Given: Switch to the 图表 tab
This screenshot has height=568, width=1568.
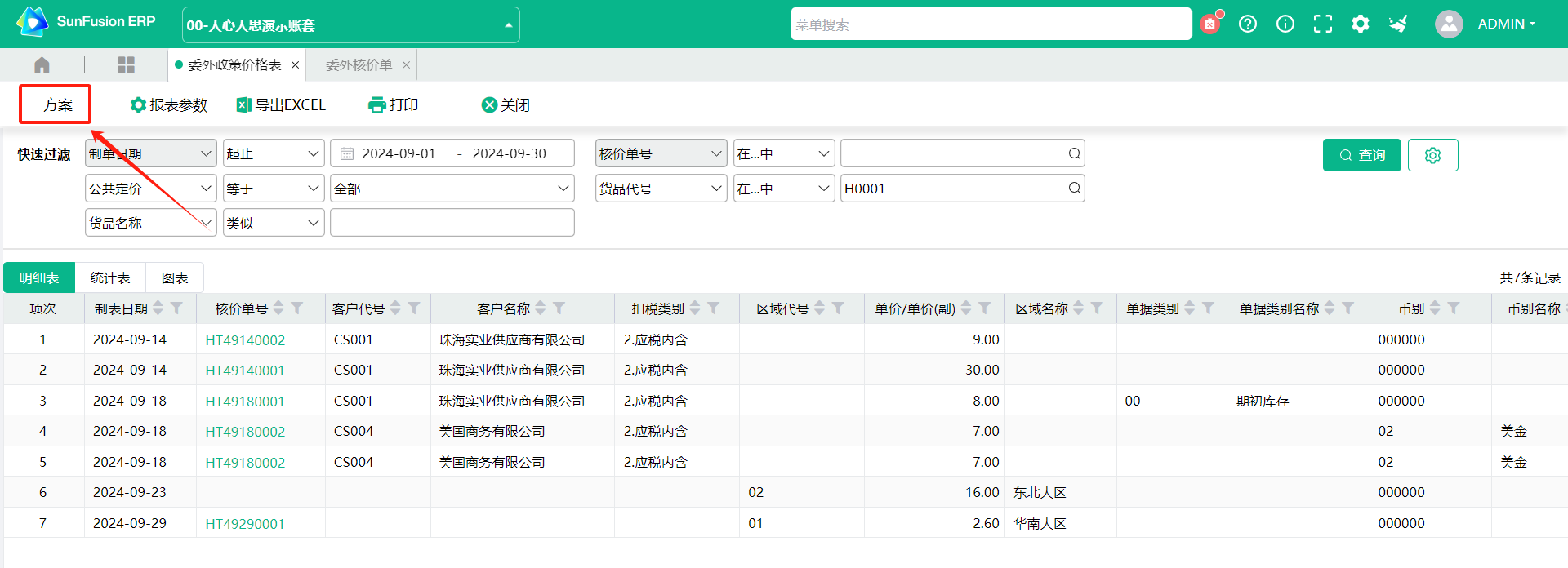Looking at the screenshot, I should tap(175, 277).
